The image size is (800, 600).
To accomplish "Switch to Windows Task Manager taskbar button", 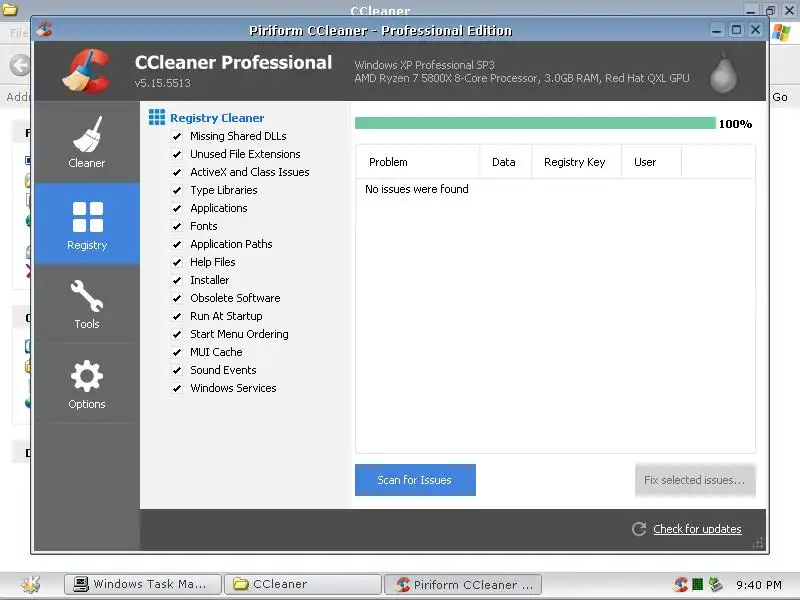I will (x=143, y=584).
